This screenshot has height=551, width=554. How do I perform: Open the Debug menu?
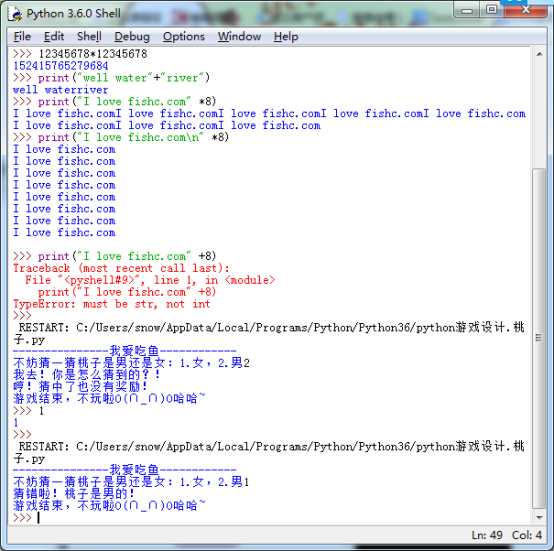(132, 36)
